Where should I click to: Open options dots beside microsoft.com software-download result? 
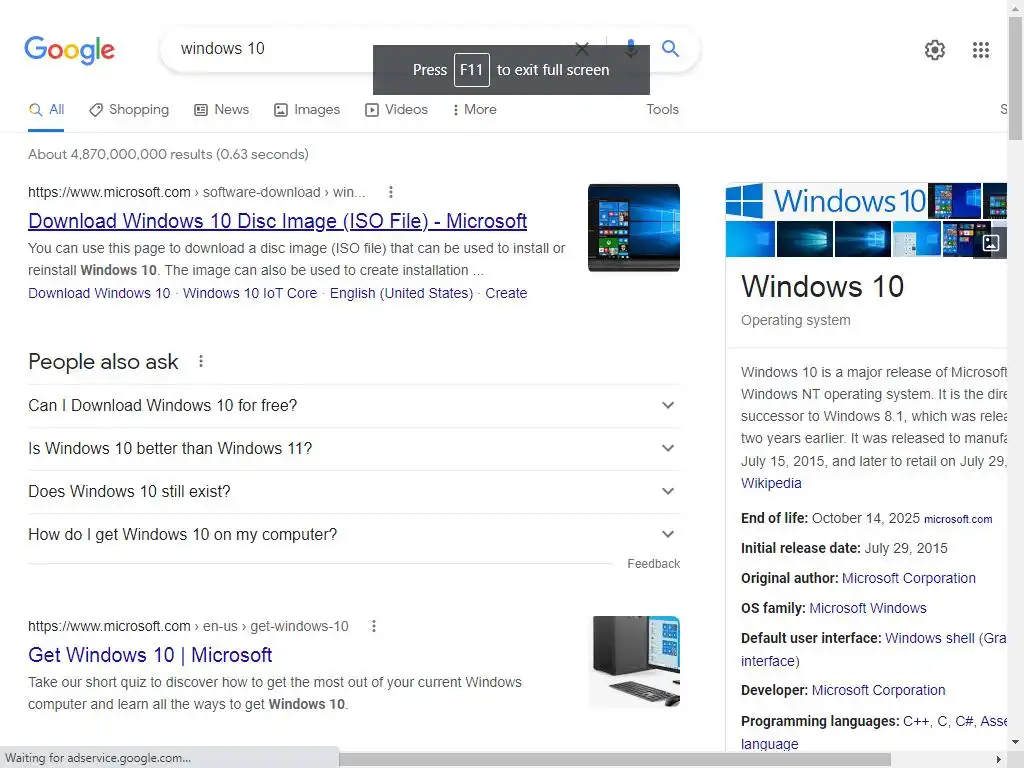[x=391, y=192]
